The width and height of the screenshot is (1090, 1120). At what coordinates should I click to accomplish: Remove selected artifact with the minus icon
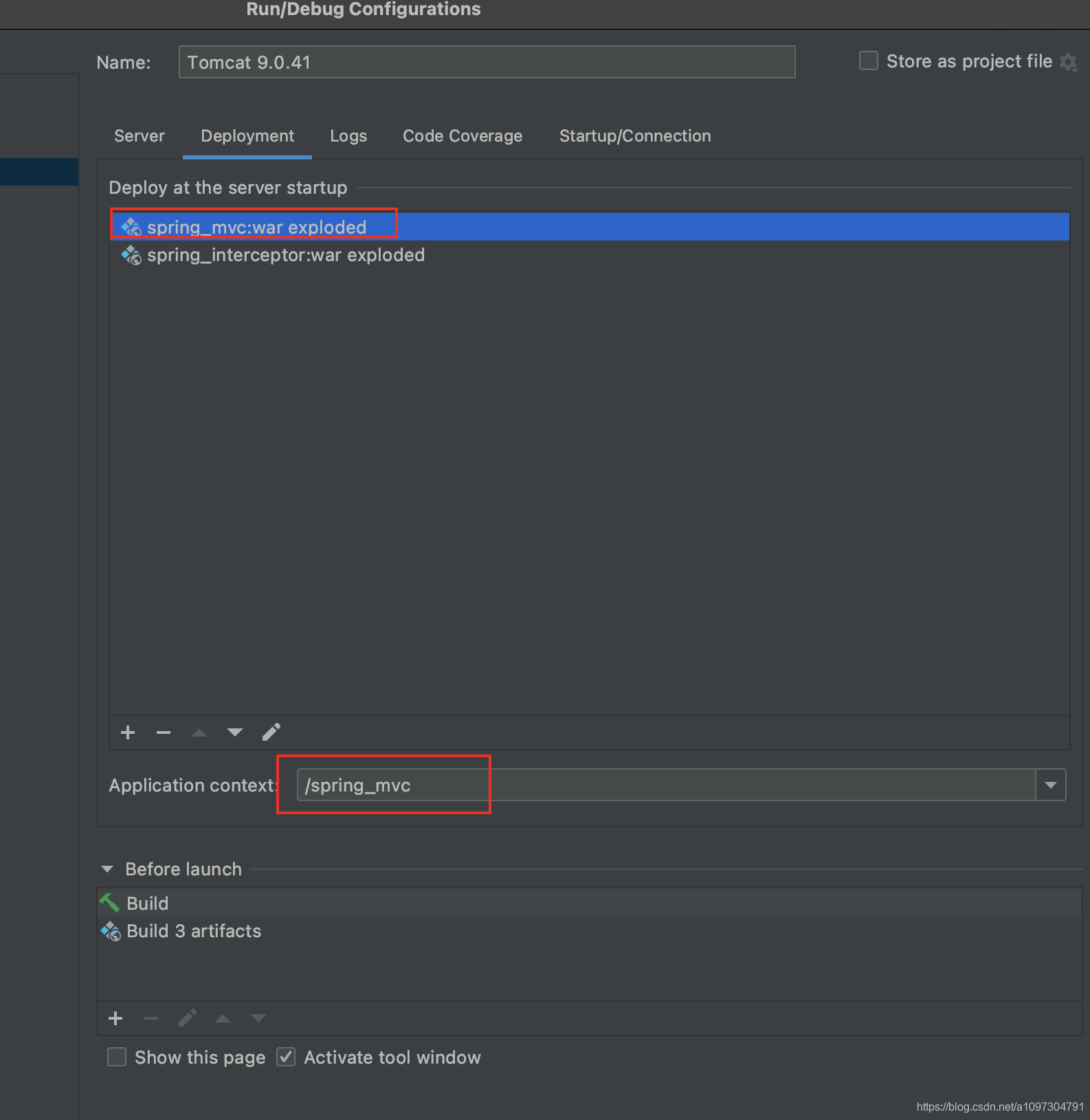click(164, 732)
